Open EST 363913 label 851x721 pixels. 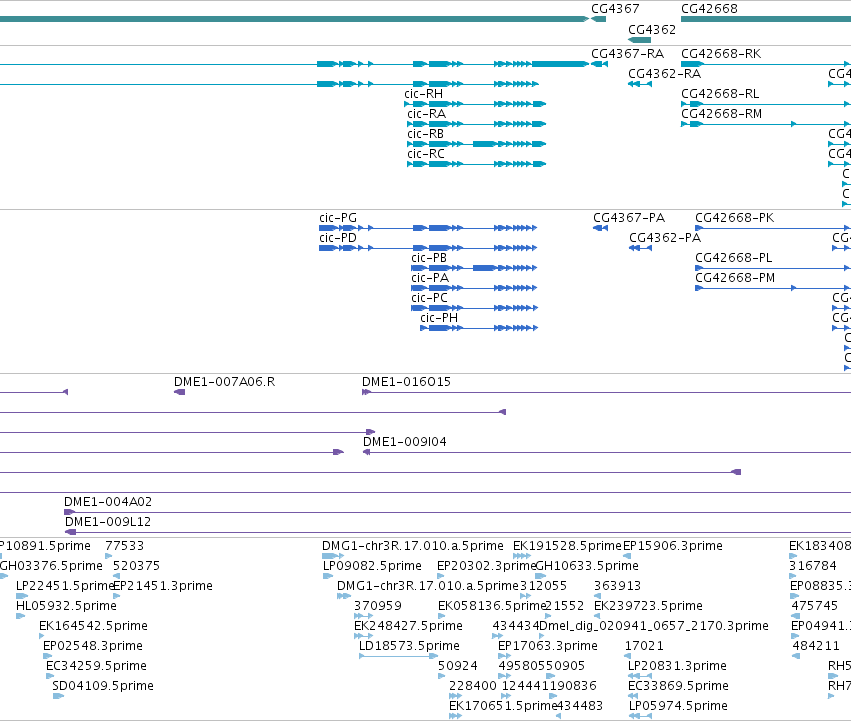pos(618,586)
